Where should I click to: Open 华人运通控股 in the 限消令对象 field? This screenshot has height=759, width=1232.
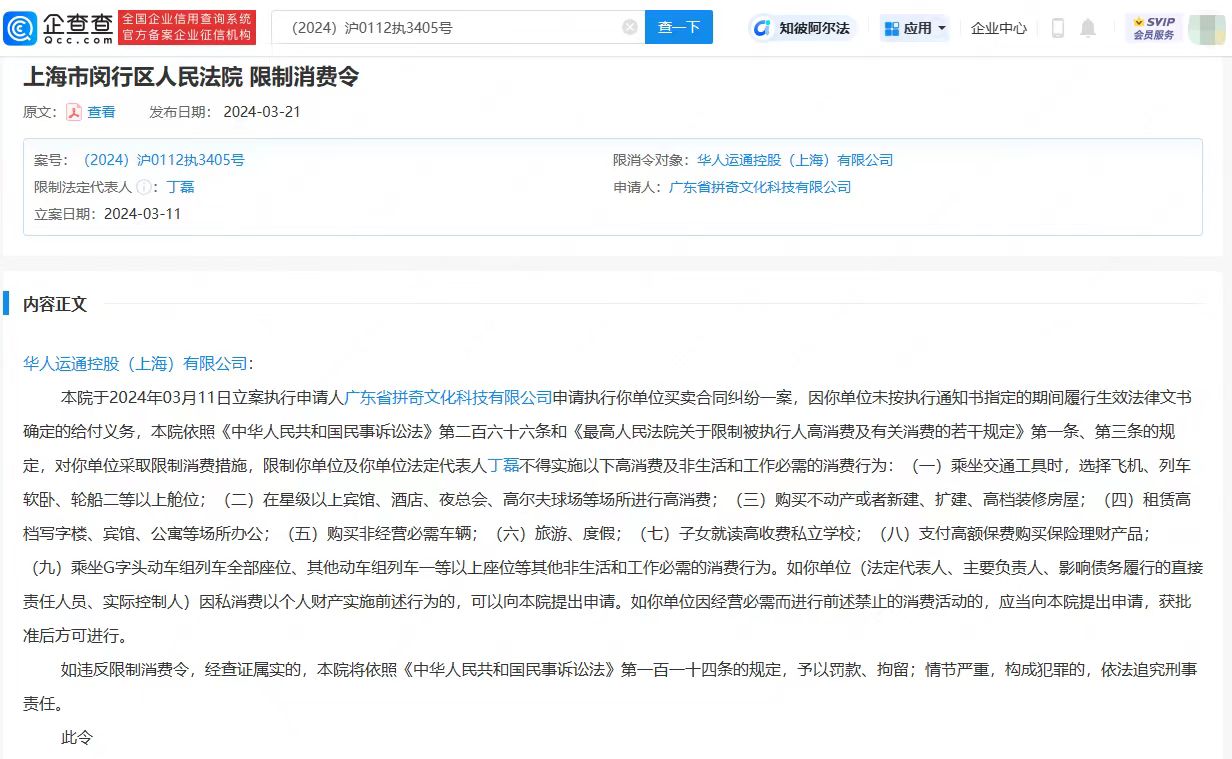coord(795,160)
